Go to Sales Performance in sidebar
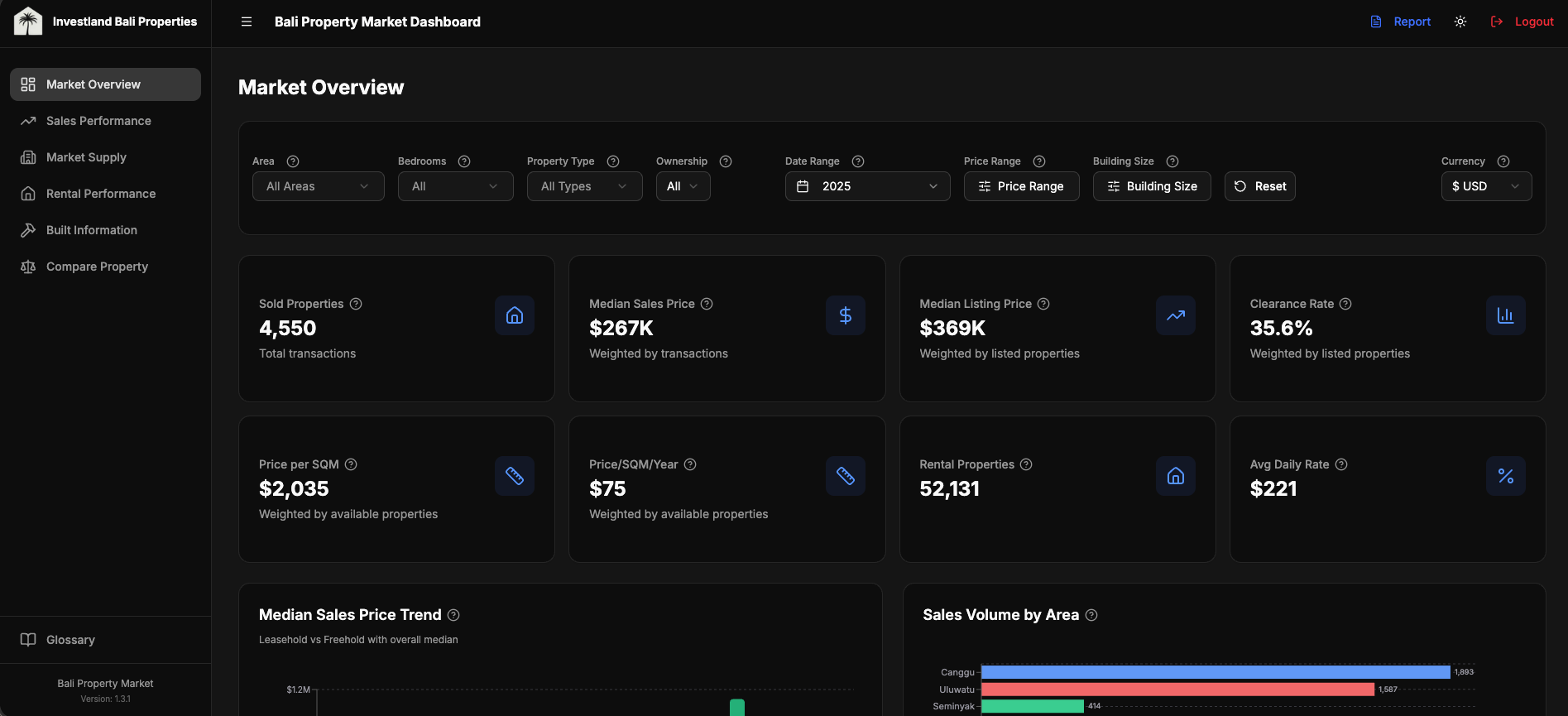 click(98, 121)
